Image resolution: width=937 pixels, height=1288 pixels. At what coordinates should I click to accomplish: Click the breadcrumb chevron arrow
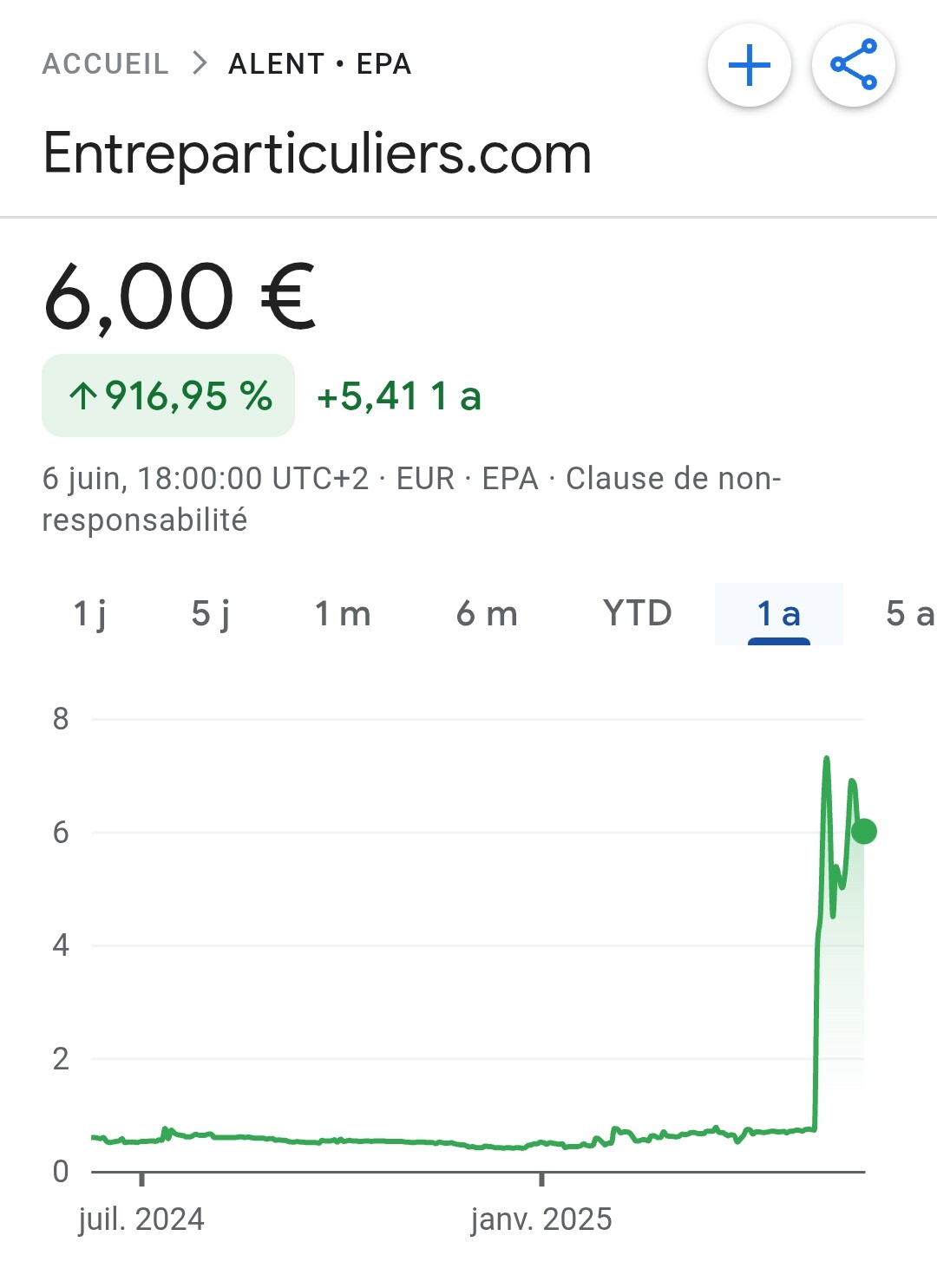coord(200,63)
